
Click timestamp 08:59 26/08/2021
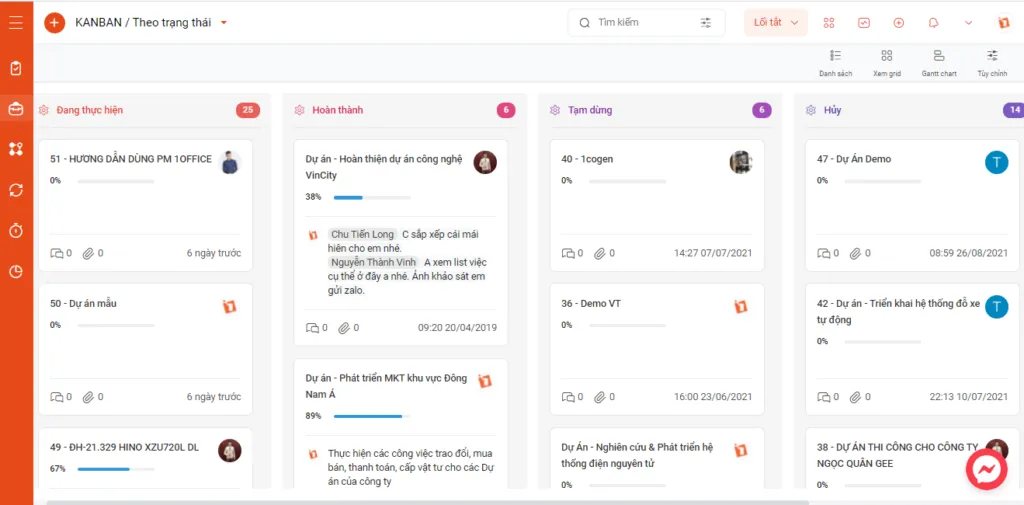point(968,253)
